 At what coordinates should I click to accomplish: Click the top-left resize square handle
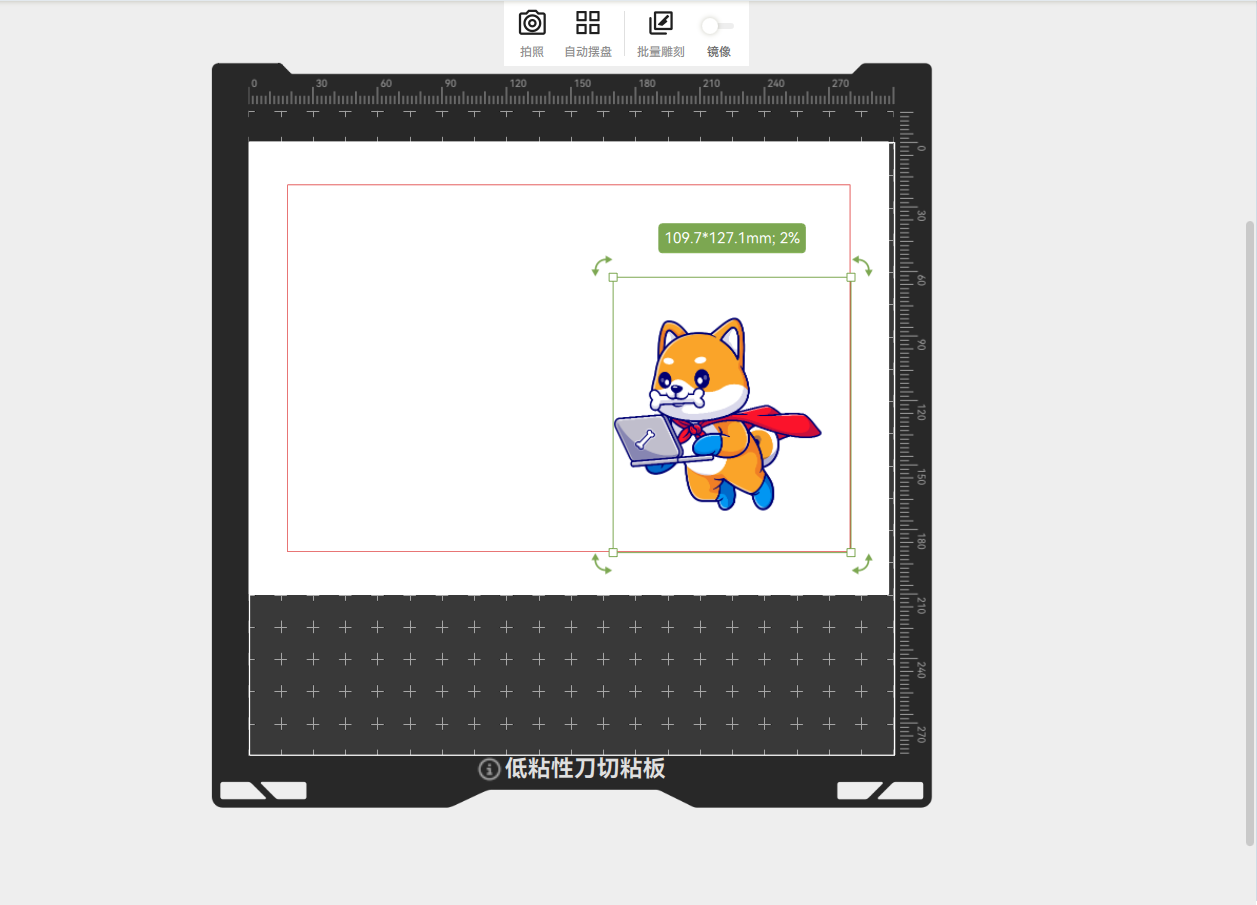pyautogui.click(x=613, y=277)
